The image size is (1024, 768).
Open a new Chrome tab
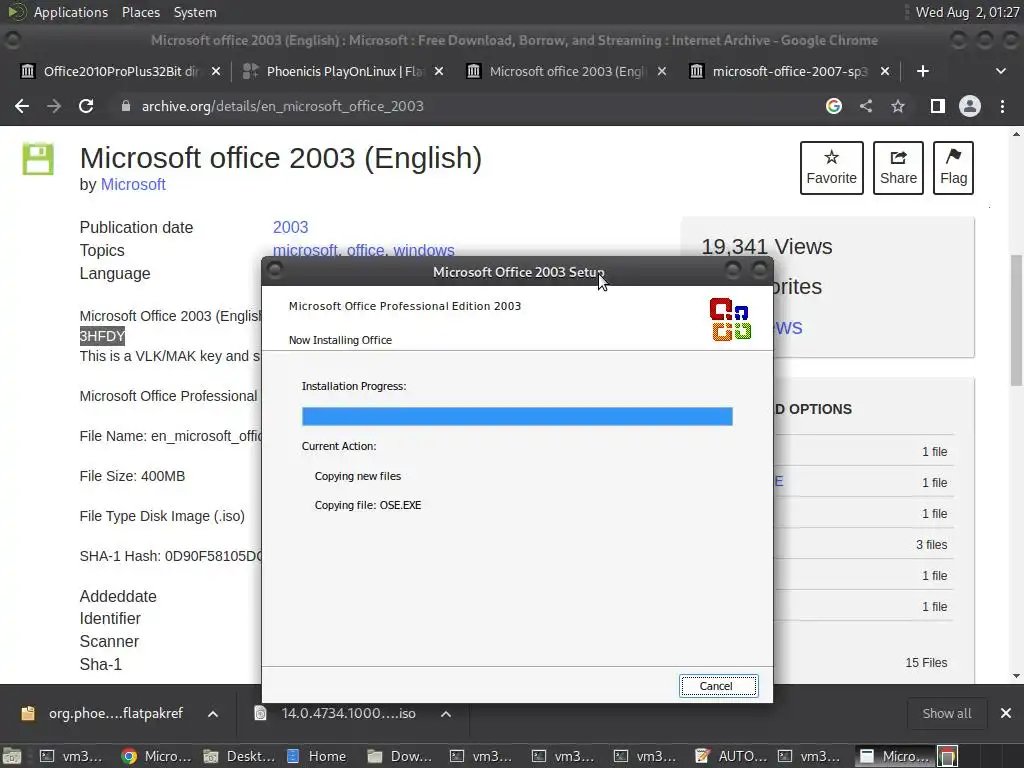point(923,71)
